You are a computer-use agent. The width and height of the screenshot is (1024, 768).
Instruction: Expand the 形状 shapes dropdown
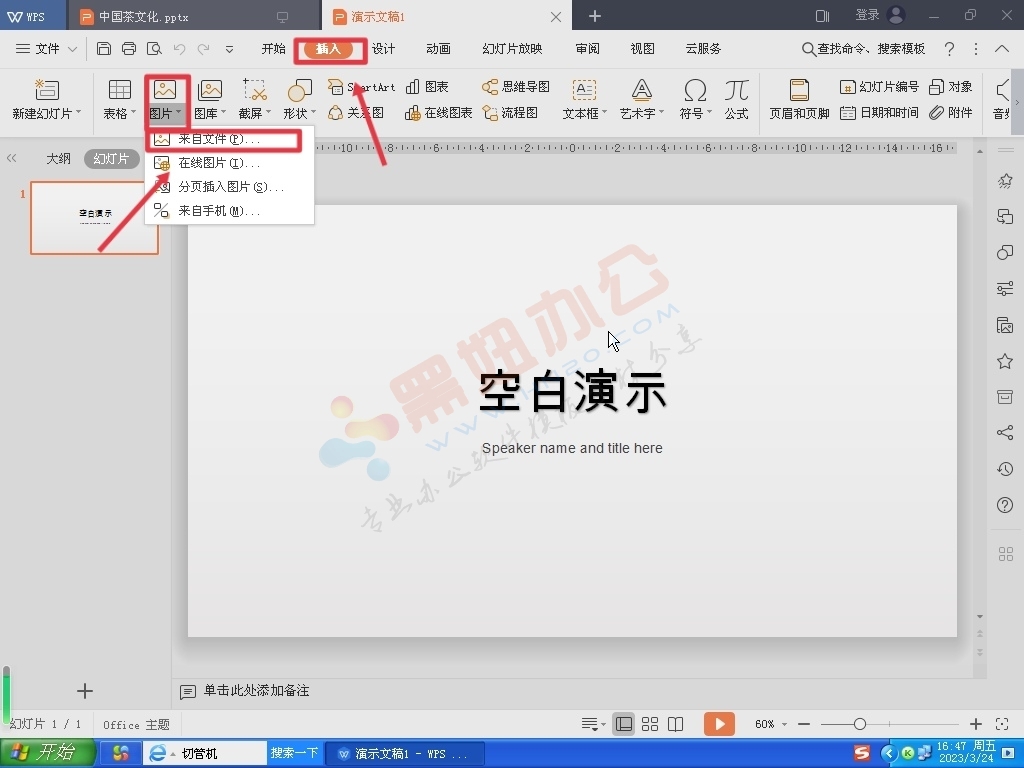pos(299,114)
